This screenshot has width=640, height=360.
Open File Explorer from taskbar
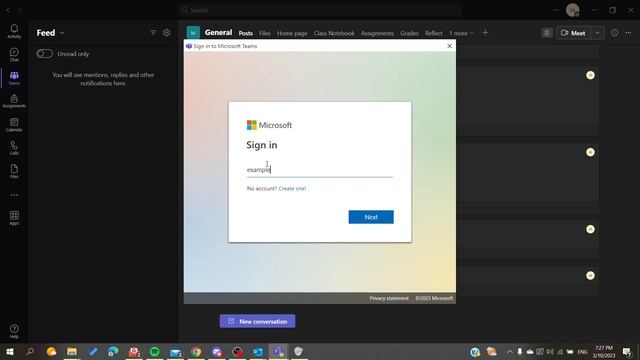tap(72, 351)
